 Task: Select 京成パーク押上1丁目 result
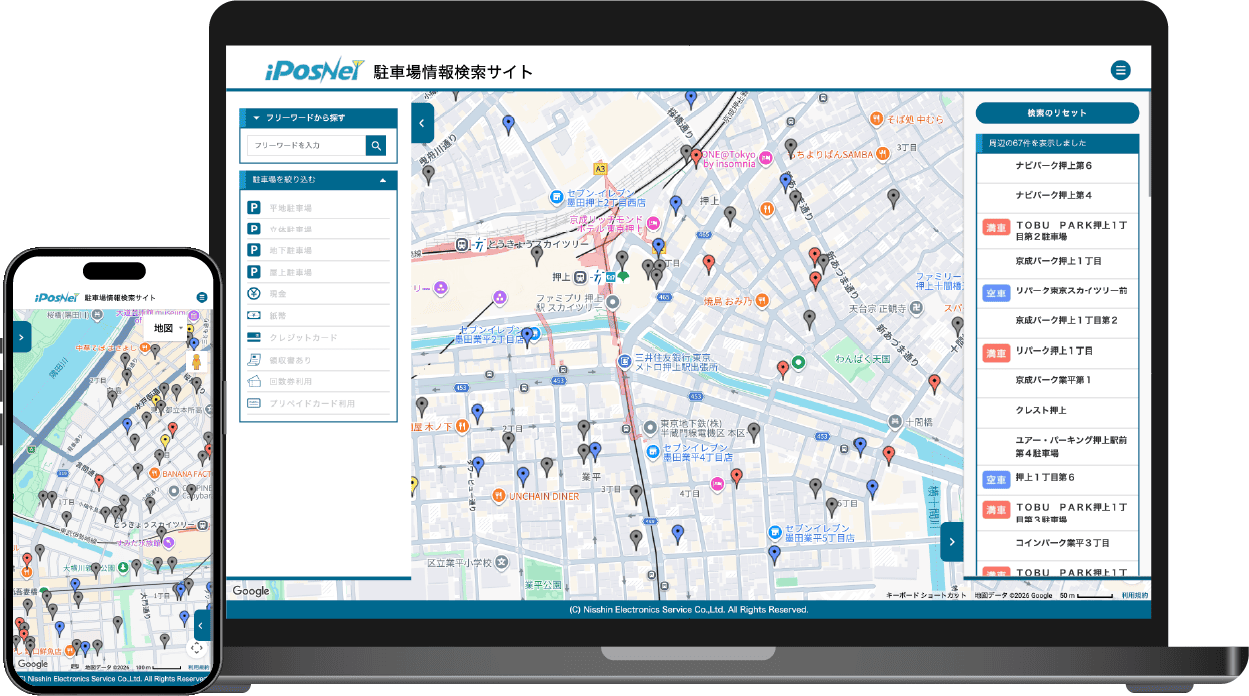pyautogui.click(x=1057, y=261)
